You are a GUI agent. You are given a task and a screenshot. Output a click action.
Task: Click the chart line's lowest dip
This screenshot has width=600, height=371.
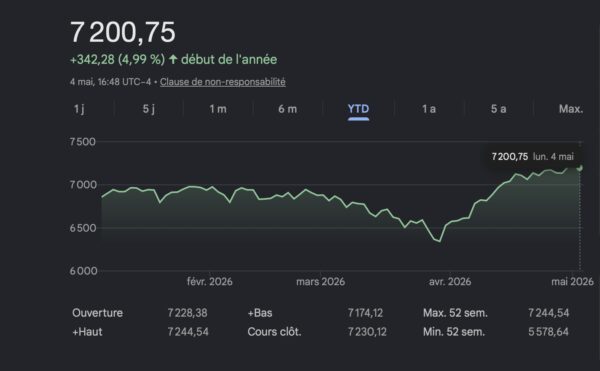[440, 241]
